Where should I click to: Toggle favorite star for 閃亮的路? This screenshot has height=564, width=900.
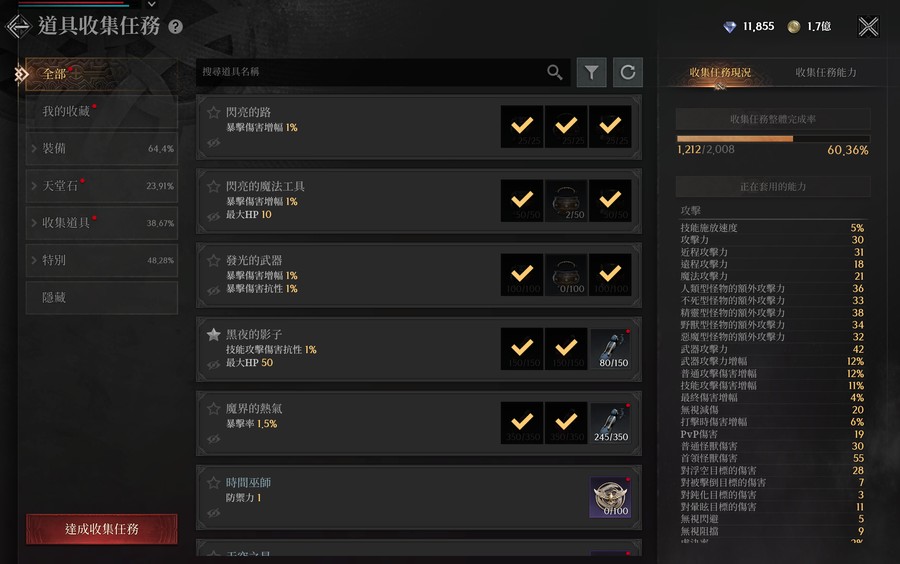coord(214,112)
